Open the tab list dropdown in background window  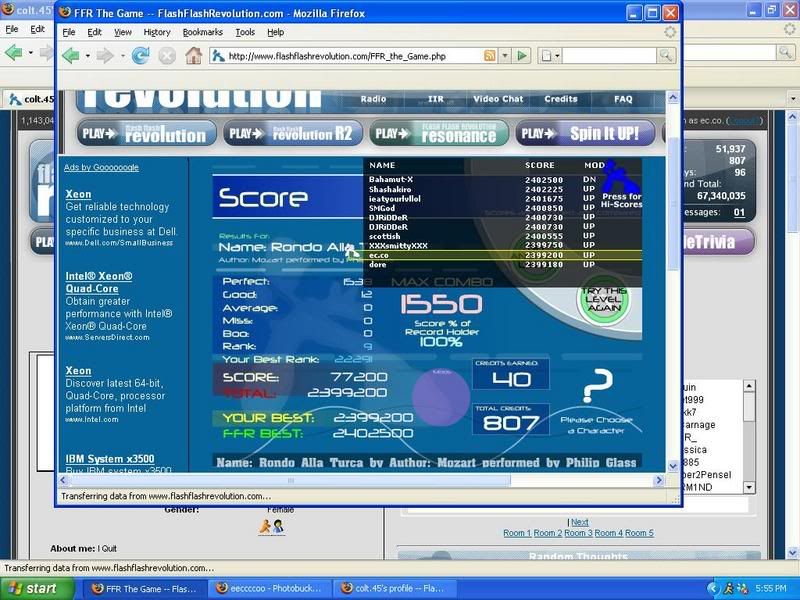tap(793, 98)
